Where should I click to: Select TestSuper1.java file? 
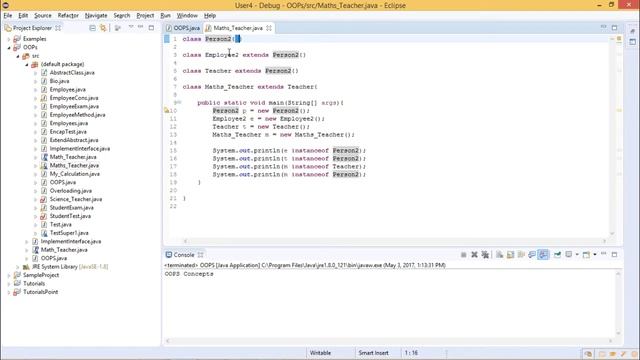[69, 233]
